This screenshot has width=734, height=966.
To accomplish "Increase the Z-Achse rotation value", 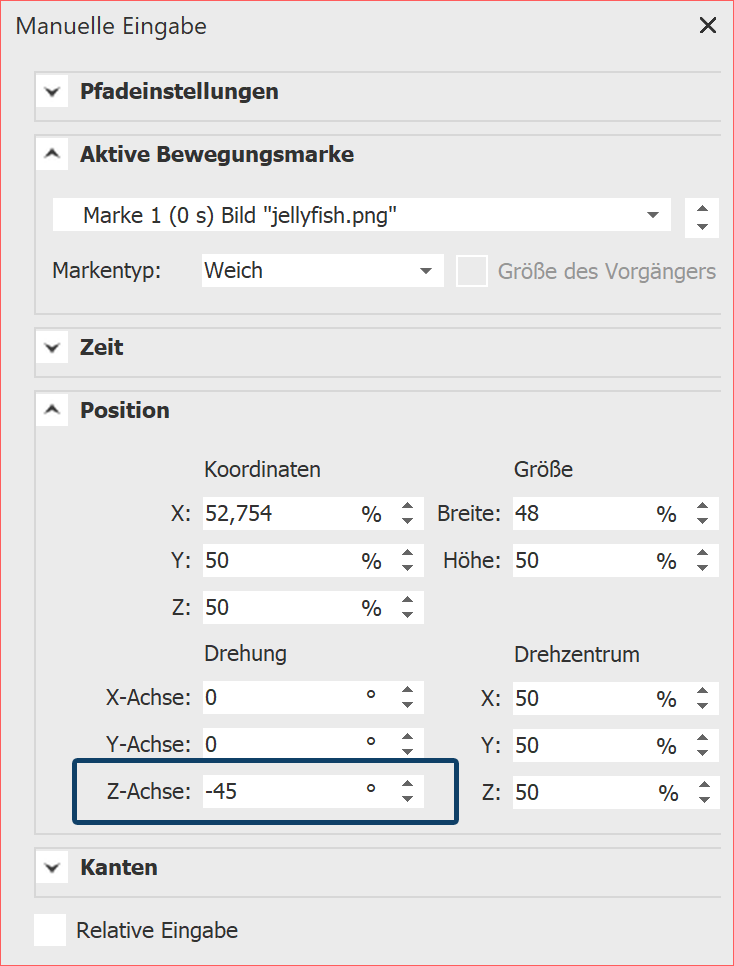I will coord(407,786).
